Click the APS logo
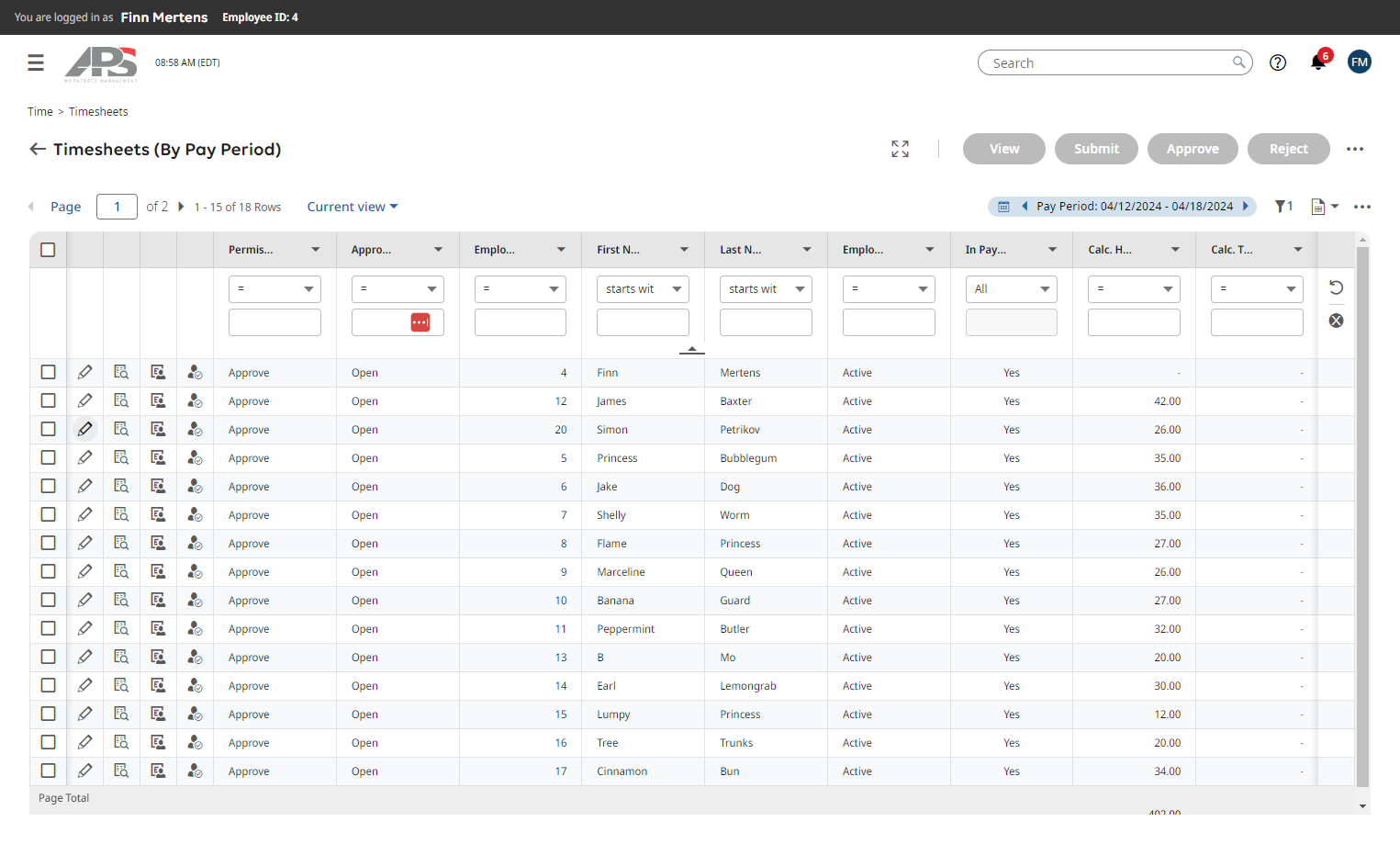 (101, 64)
